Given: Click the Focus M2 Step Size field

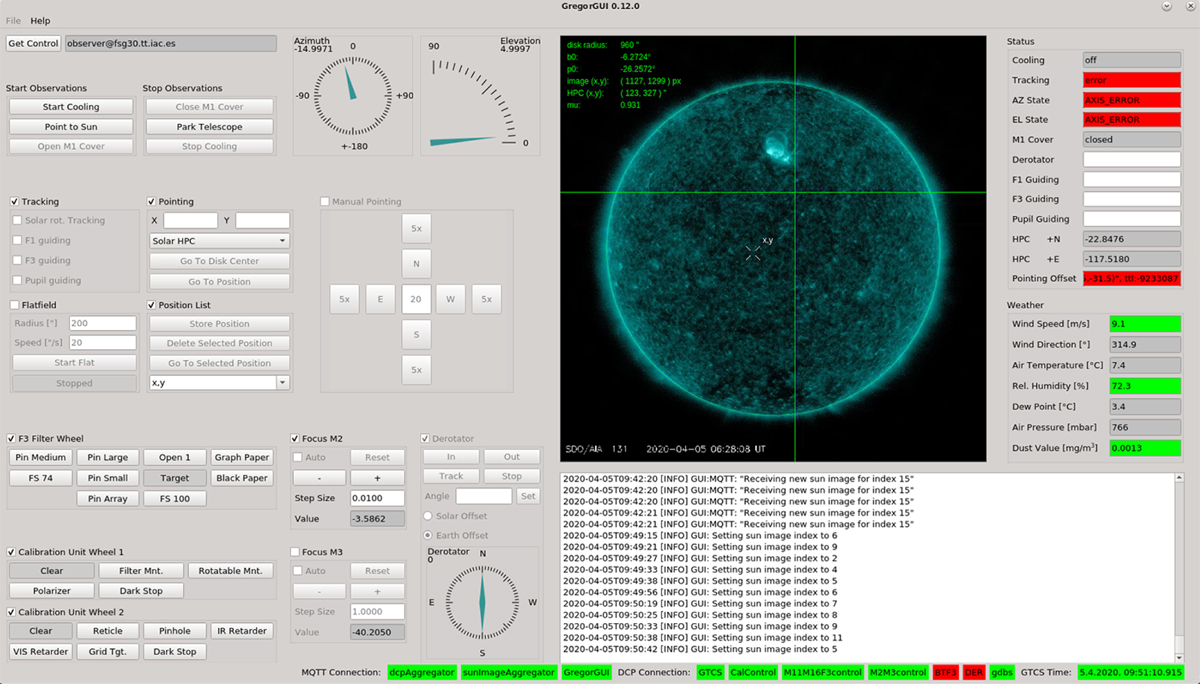Looking at the screenshot, I should [377, 498].
